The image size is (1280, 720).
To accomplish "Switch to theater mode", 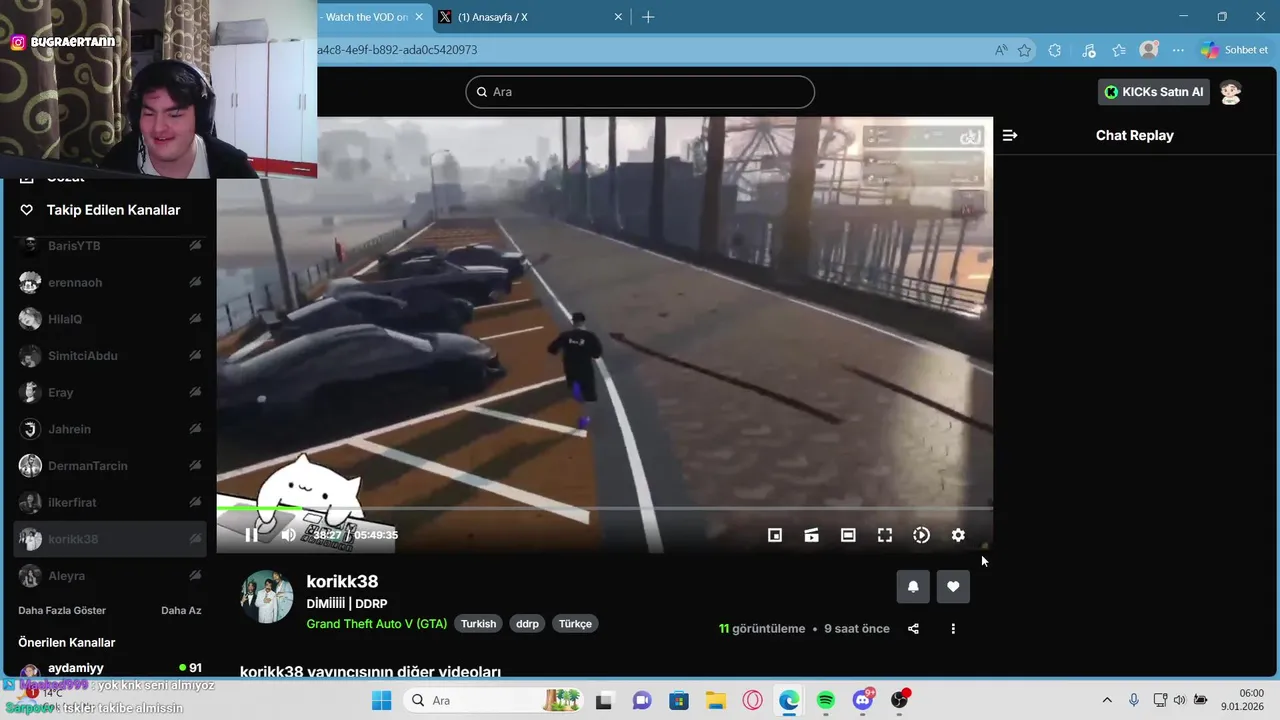I will coord(848,535).
